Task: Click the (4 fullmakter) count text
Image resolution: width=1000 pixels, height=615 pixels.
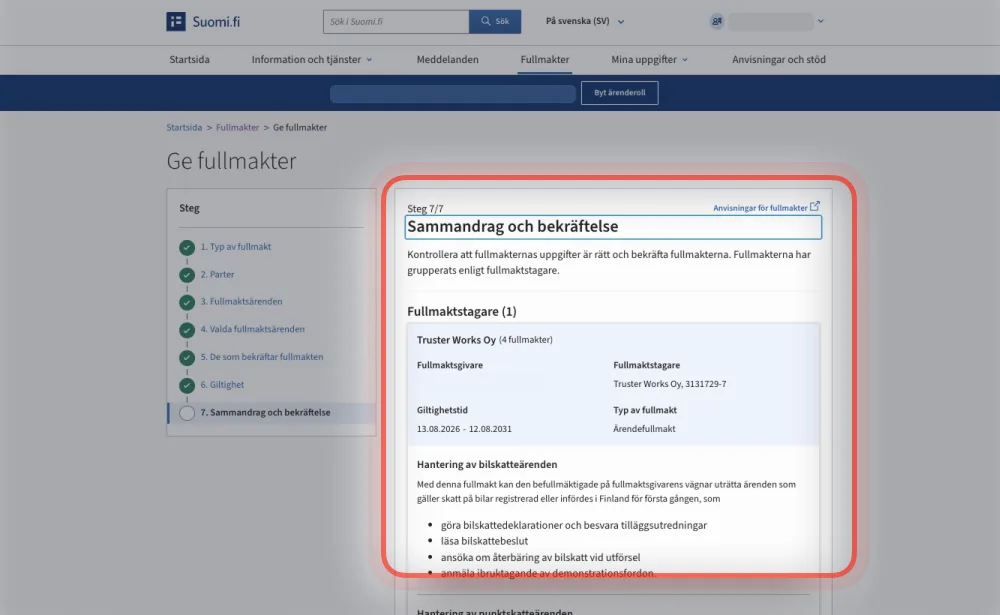Action: pos(526,340)
